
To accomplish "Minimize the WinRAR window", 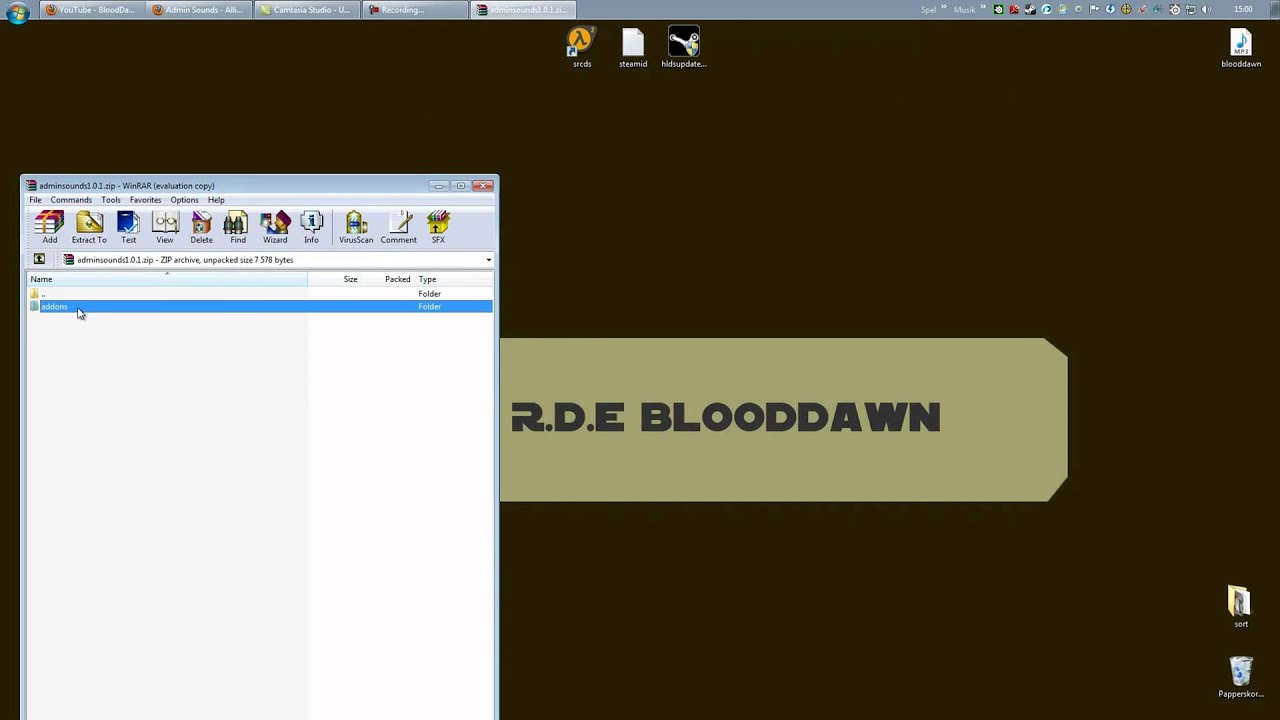I will pyautogui.click(x=439, y=185).
